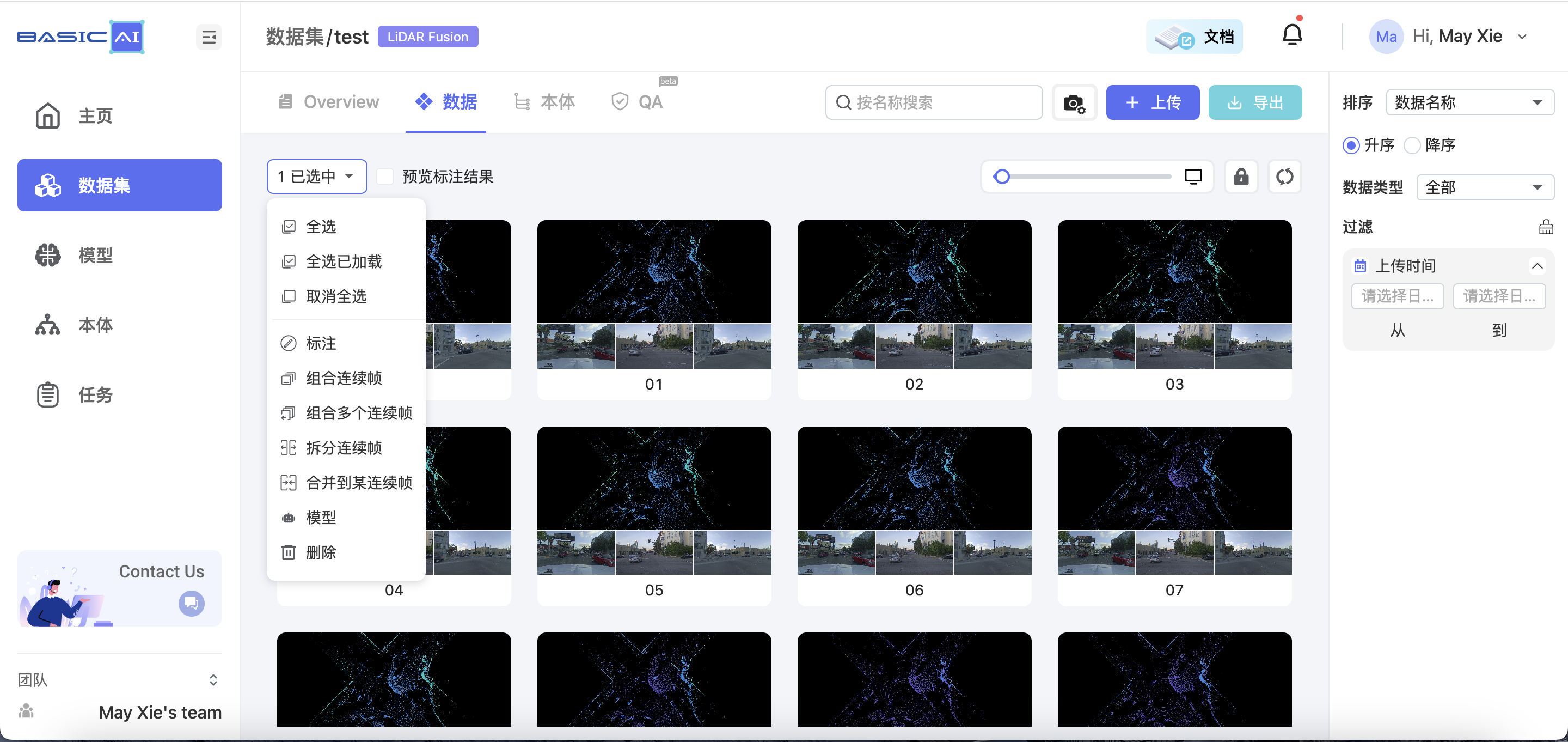Screen dimensions: 1568x742
Task: Click the clear filter broom icon
Action: 1546,227
